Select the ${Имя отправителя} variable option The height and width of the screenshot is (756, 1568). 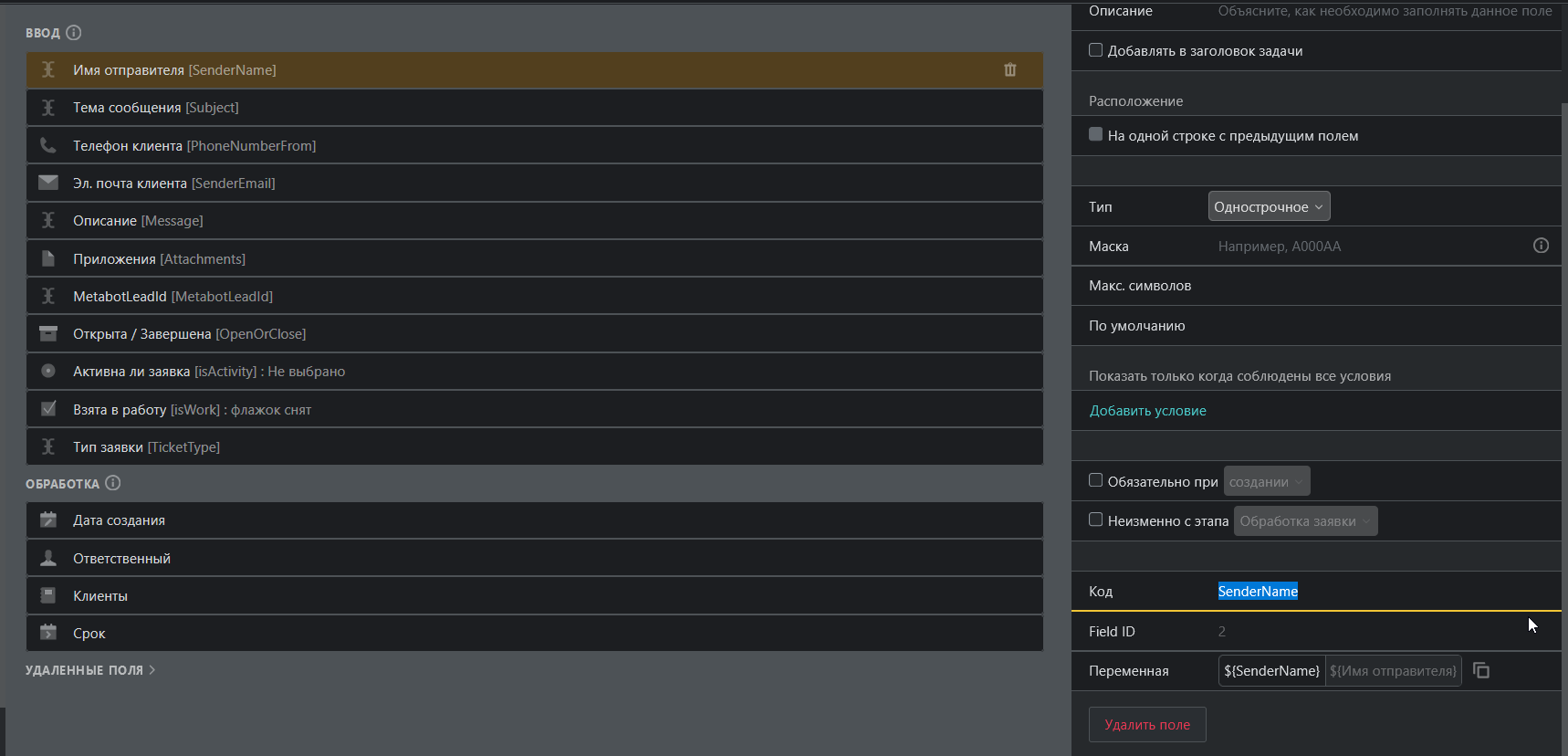(x=1393, y=670)
